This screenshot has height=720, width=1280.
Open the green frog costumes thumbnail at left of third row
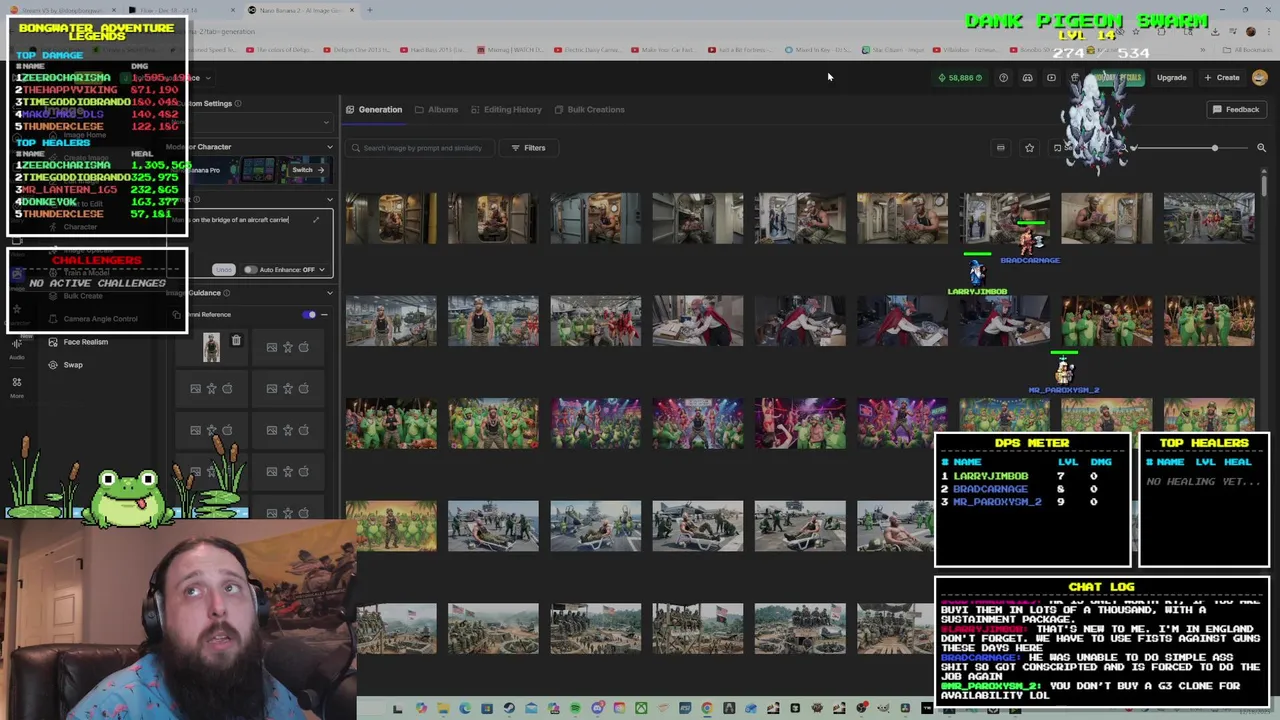391,423
